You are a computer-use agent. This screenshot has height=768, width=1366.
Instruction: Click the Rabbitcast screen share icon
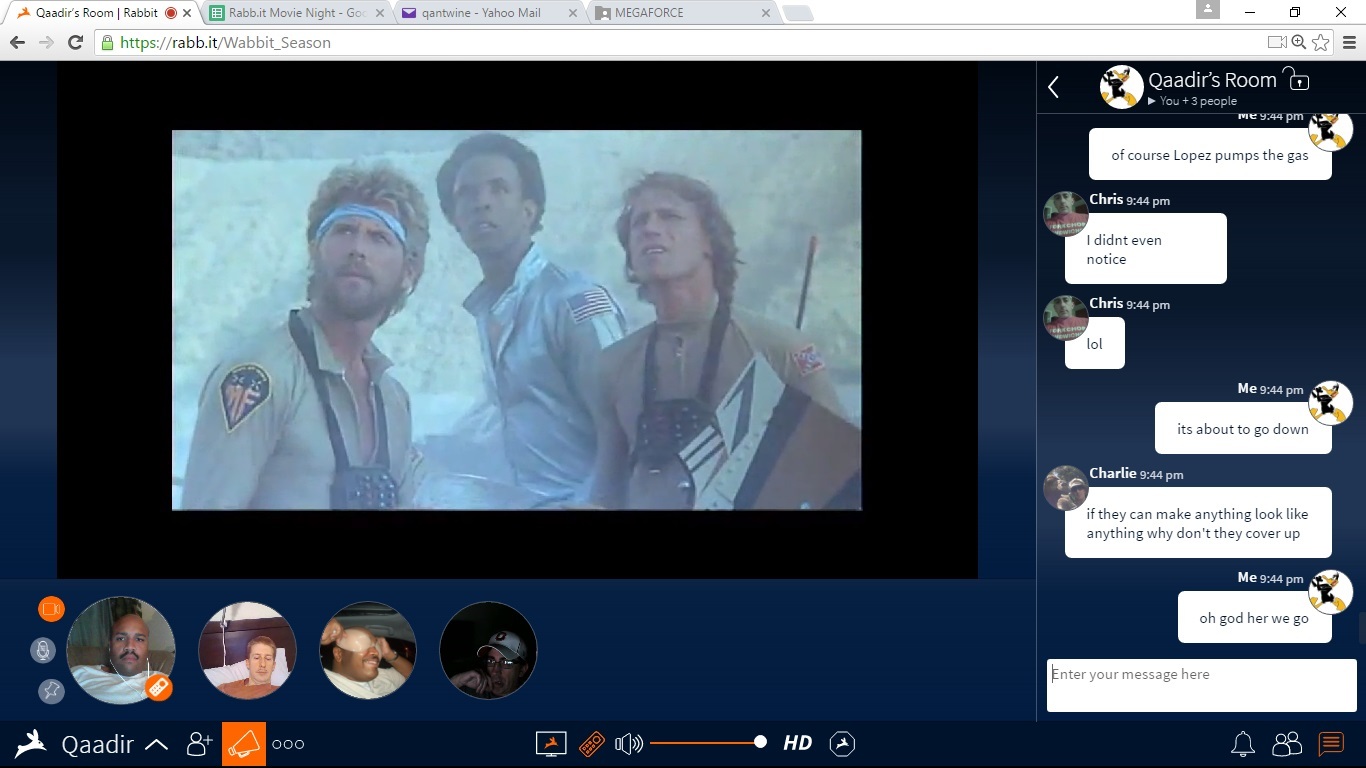[x=551, y=744]
